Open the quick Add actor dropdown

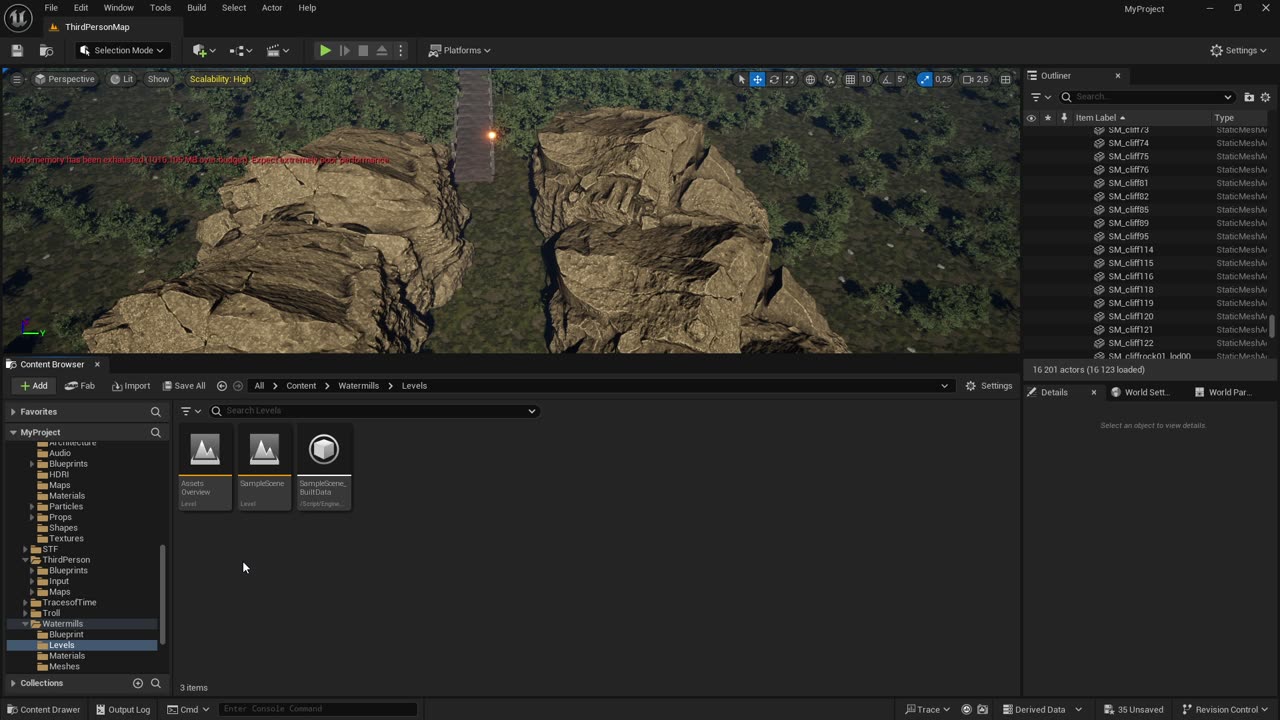point(205,50)
